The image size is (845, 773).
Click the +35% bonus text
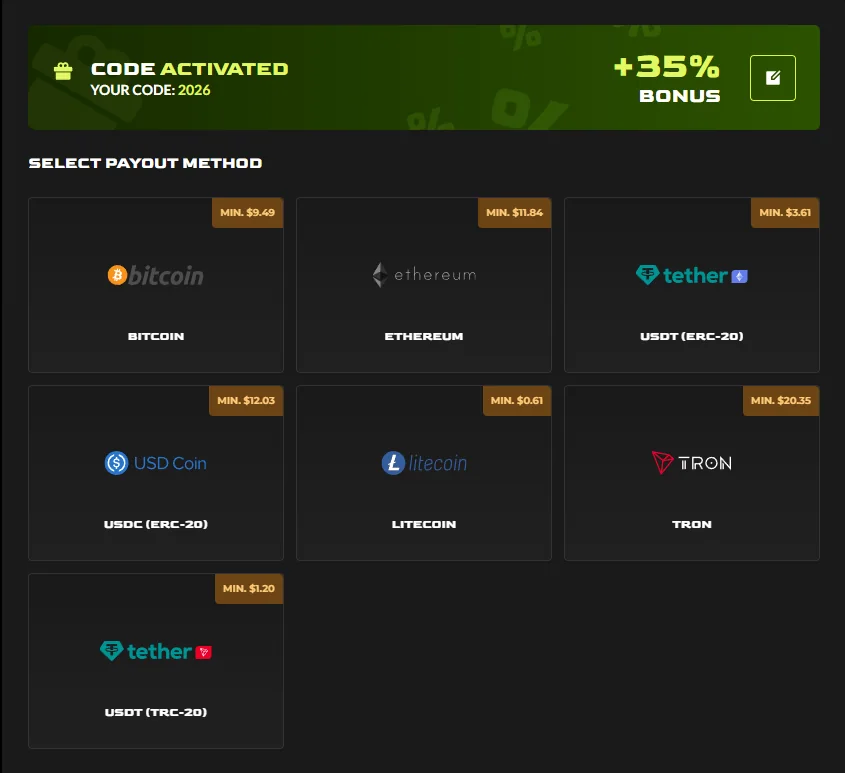coord(667,79)
